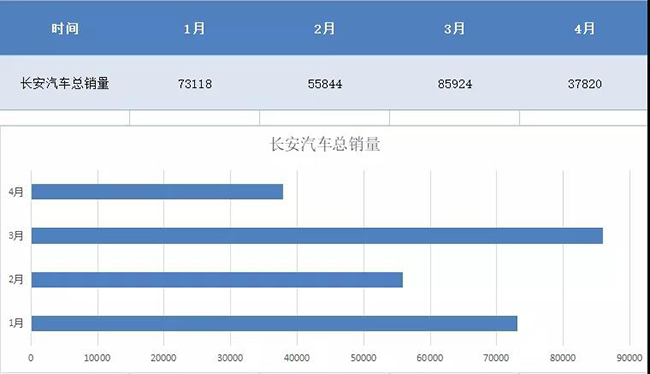Select the 3月 bar in chart
The width and height of the screenshot is (650, 374).
tap(317, 236)
